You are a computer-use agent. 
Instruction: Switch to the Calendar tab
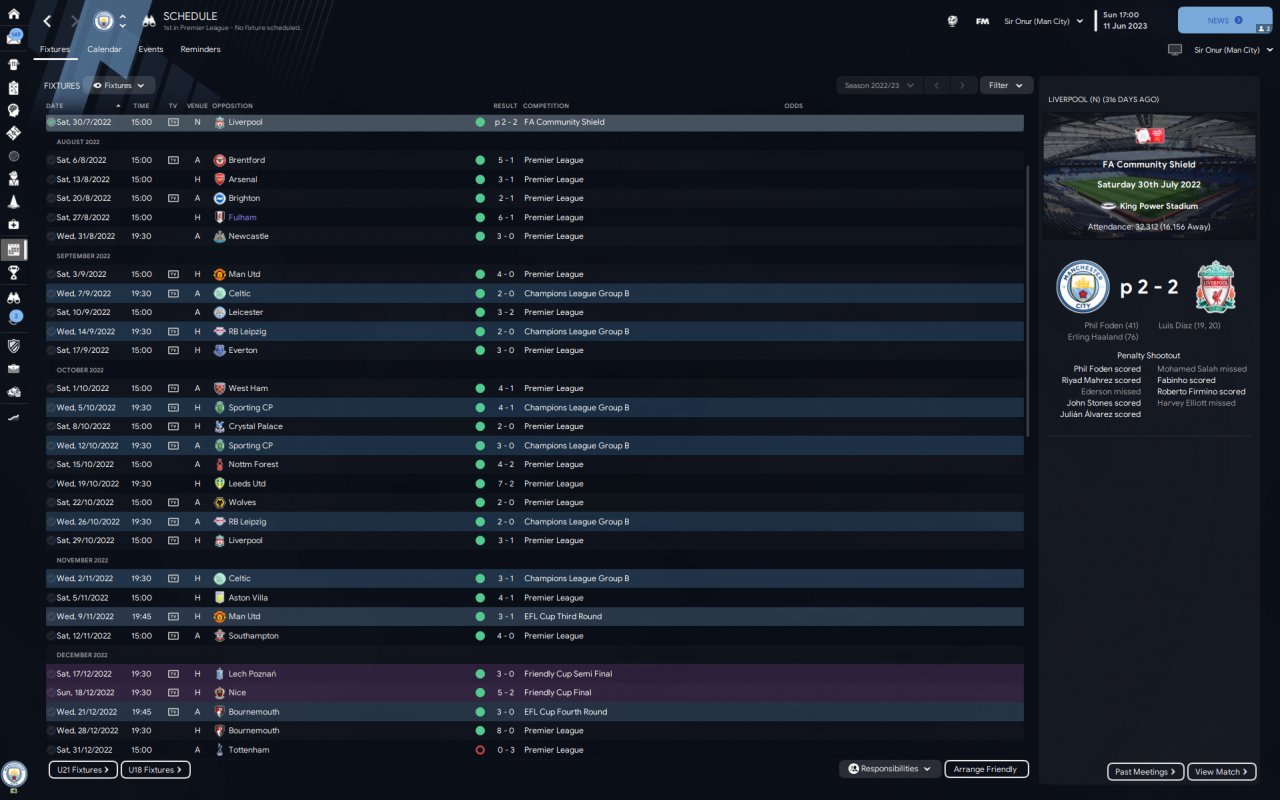pyautogui.click(x=104, y=49)
